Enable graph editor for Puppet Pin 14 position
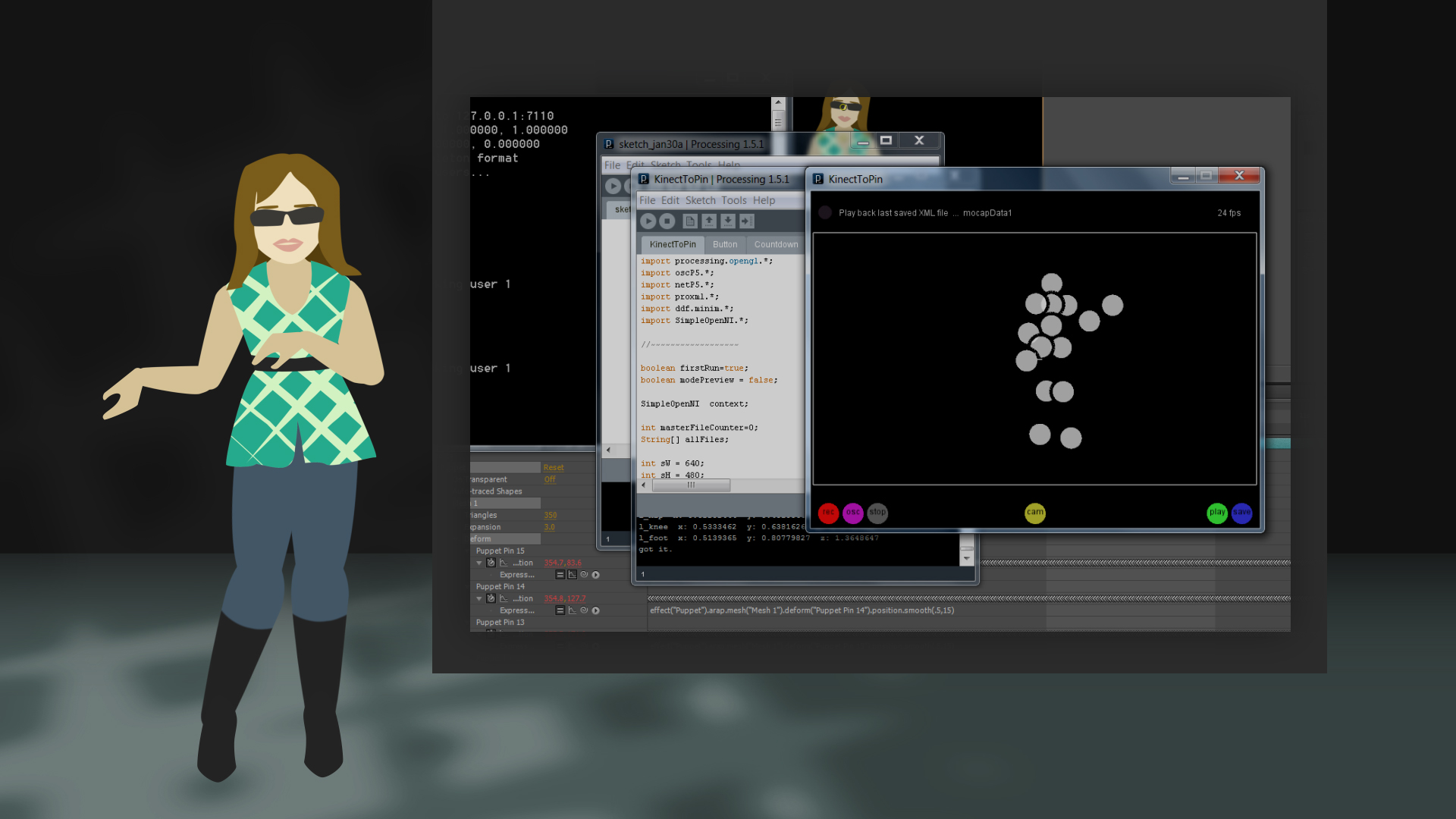Image resolution: width=1456 pixels, height=819 pixels. [503, 599]
